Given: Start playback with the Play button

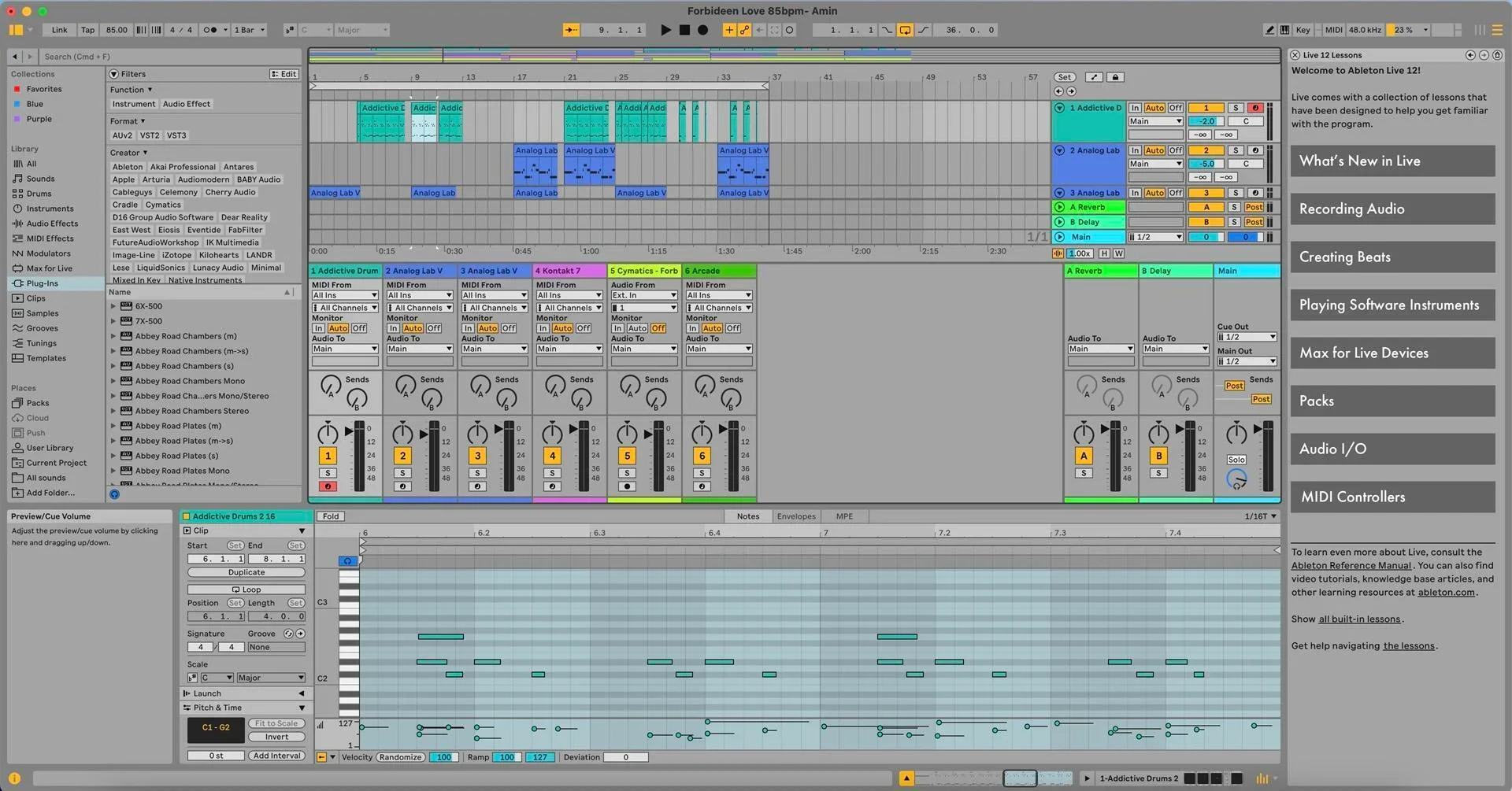Looking at the screenshot, I should 665,30.
